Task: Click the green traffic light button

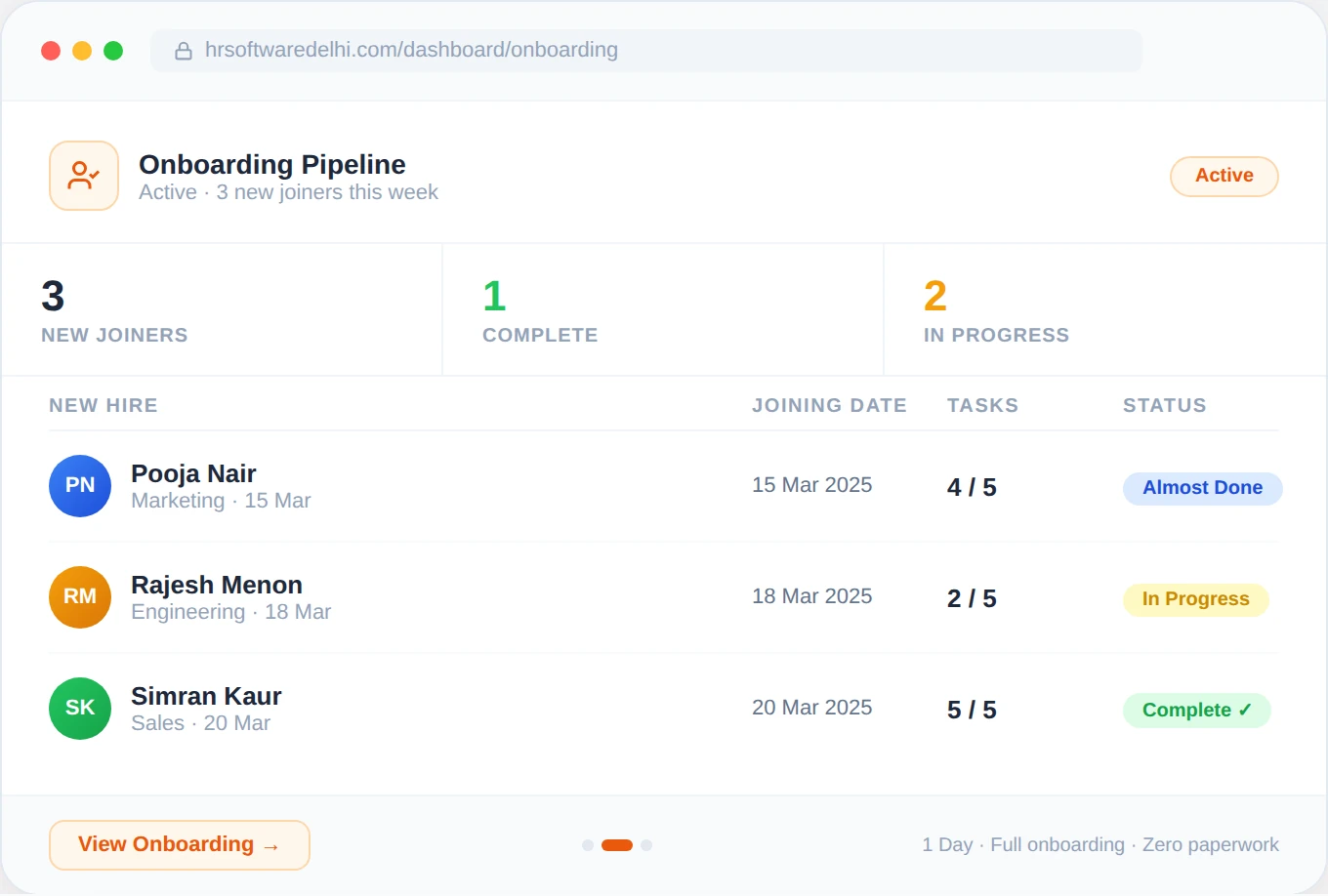Action: tap(113, 50)
